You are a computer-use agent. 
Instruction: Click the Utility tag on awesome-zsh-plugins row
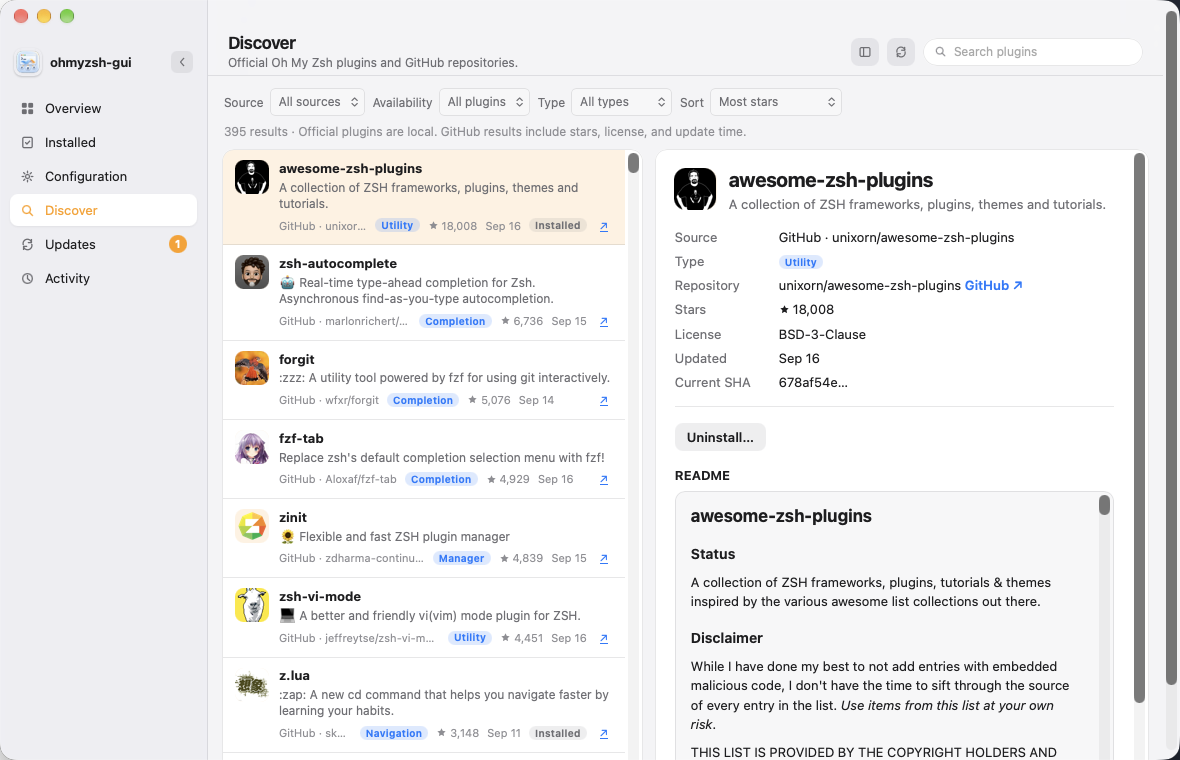[x=397, y=225]
